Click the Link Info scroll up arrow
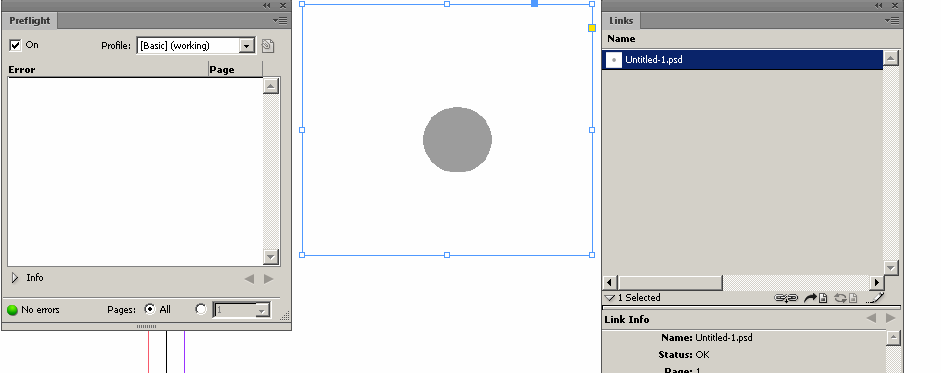 pyautogui.click(x=893, y=338)
